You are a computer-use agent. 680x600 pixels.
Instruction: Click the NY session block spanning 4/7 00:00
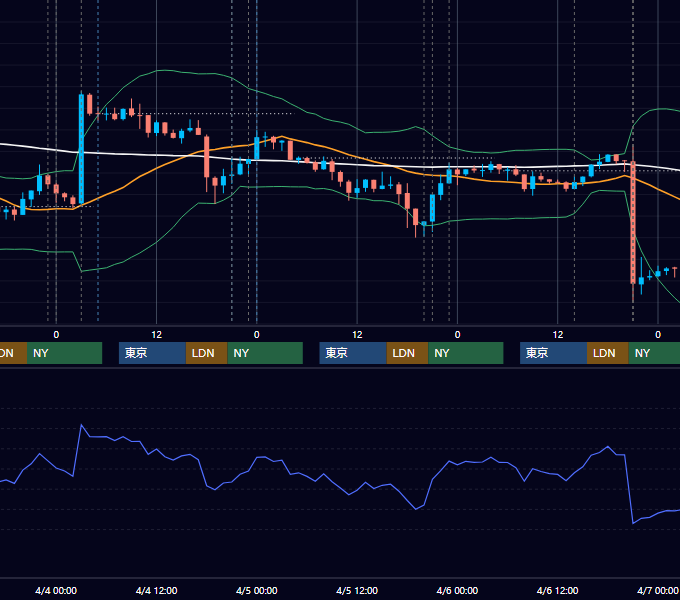click(x=654, y=353)
